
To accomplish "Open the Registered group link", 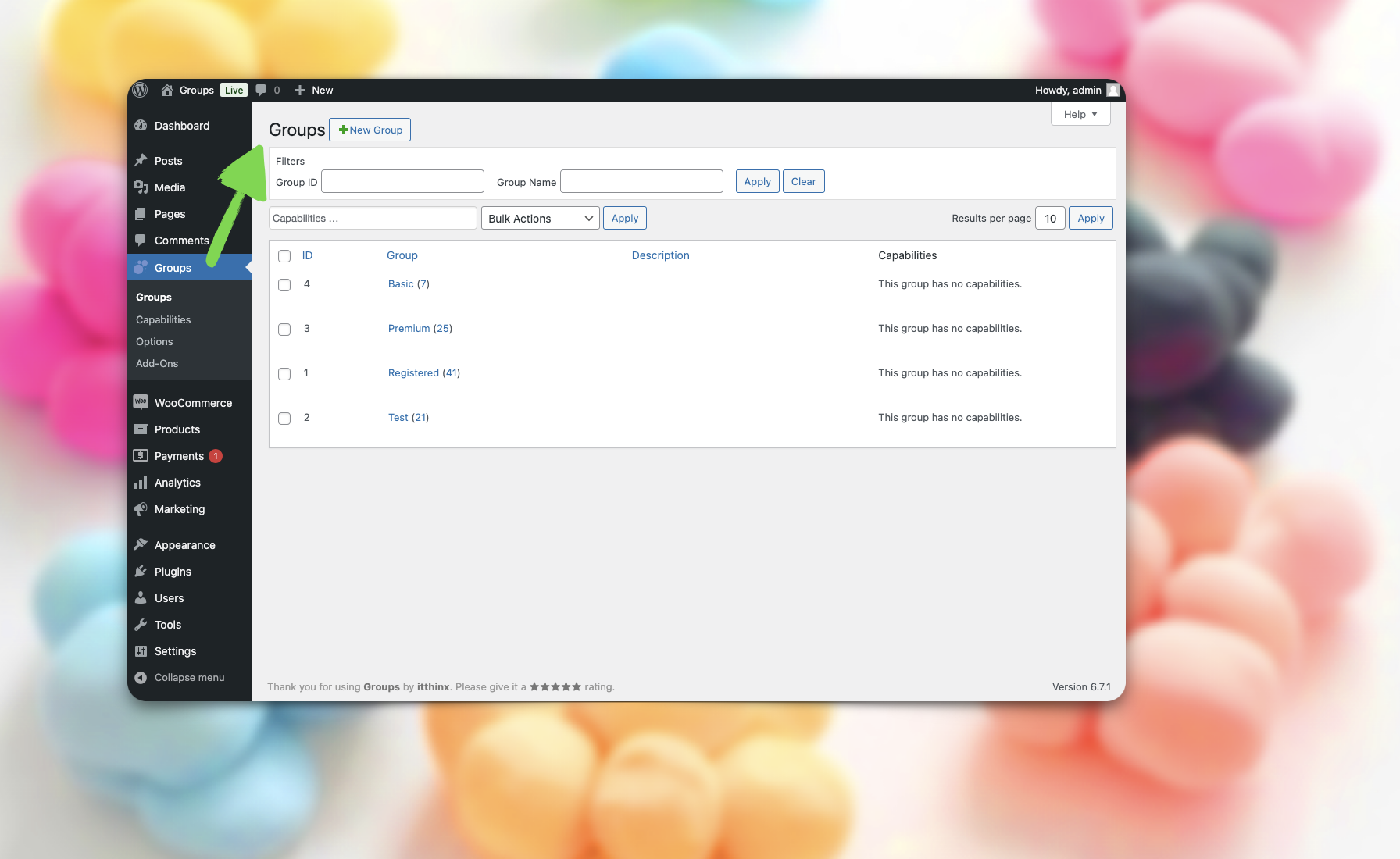I will point(413,372).
